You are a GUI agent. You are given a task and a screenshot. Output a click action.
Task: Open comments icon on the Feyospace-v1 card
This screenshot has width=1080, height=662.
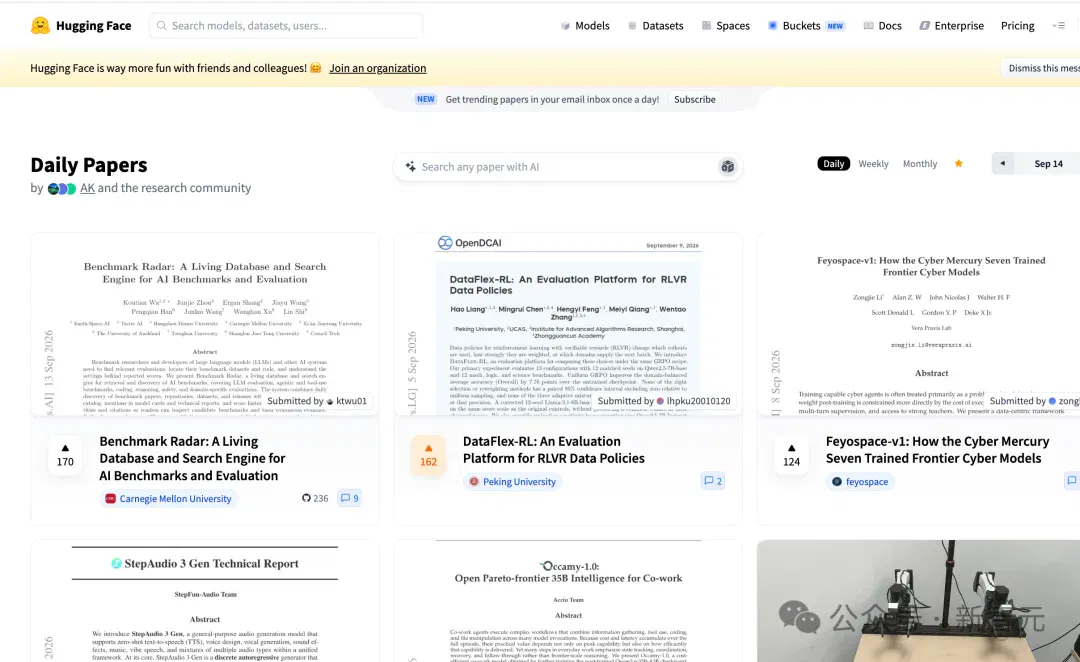1072,481
